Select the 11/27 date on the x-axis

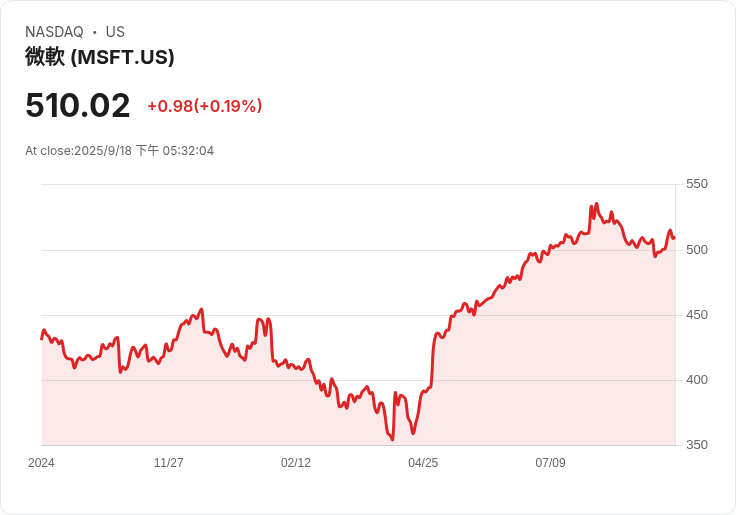click(168, 463)
